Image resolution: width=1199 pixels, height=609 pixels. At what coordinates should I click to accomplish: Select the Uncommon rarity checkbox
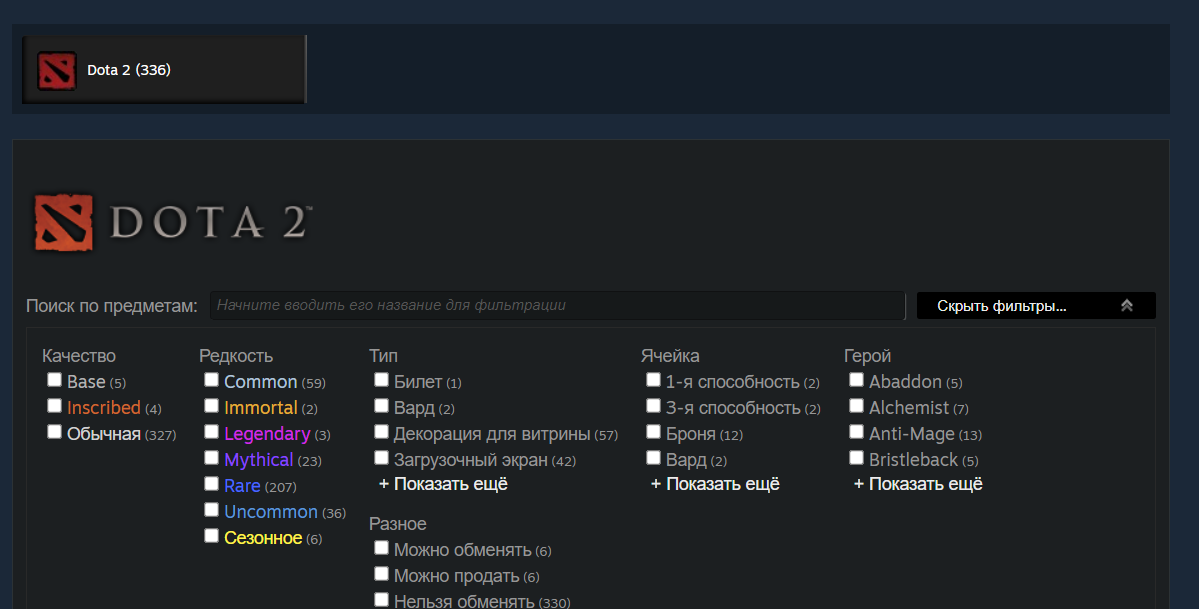point(212,510)
